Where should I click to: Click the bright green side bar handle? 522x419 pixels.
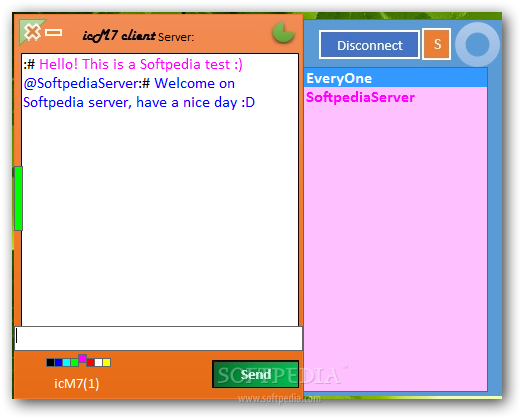coord(18,198)
